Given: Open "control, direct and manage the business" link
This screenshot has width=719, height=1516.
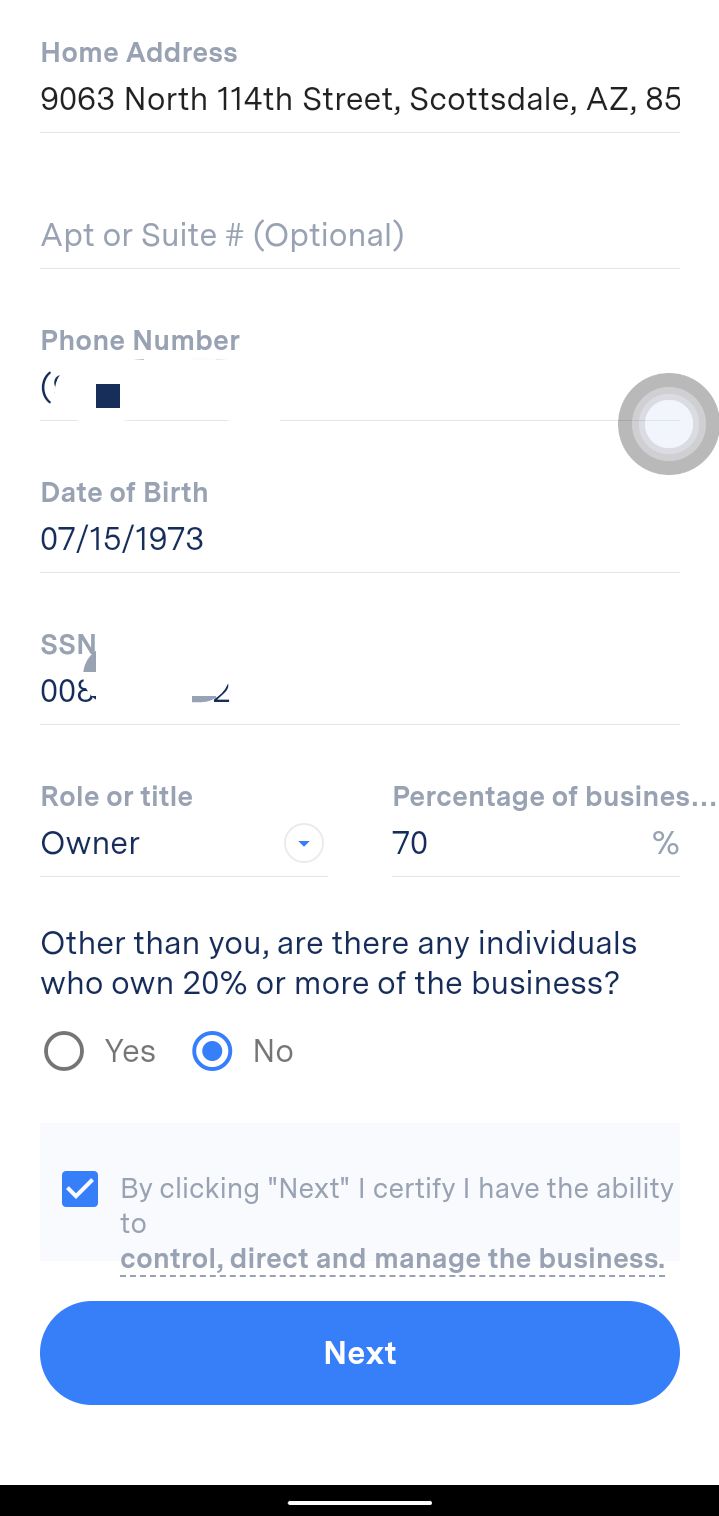Looking at the screenshot, I should click(392, 1258).
